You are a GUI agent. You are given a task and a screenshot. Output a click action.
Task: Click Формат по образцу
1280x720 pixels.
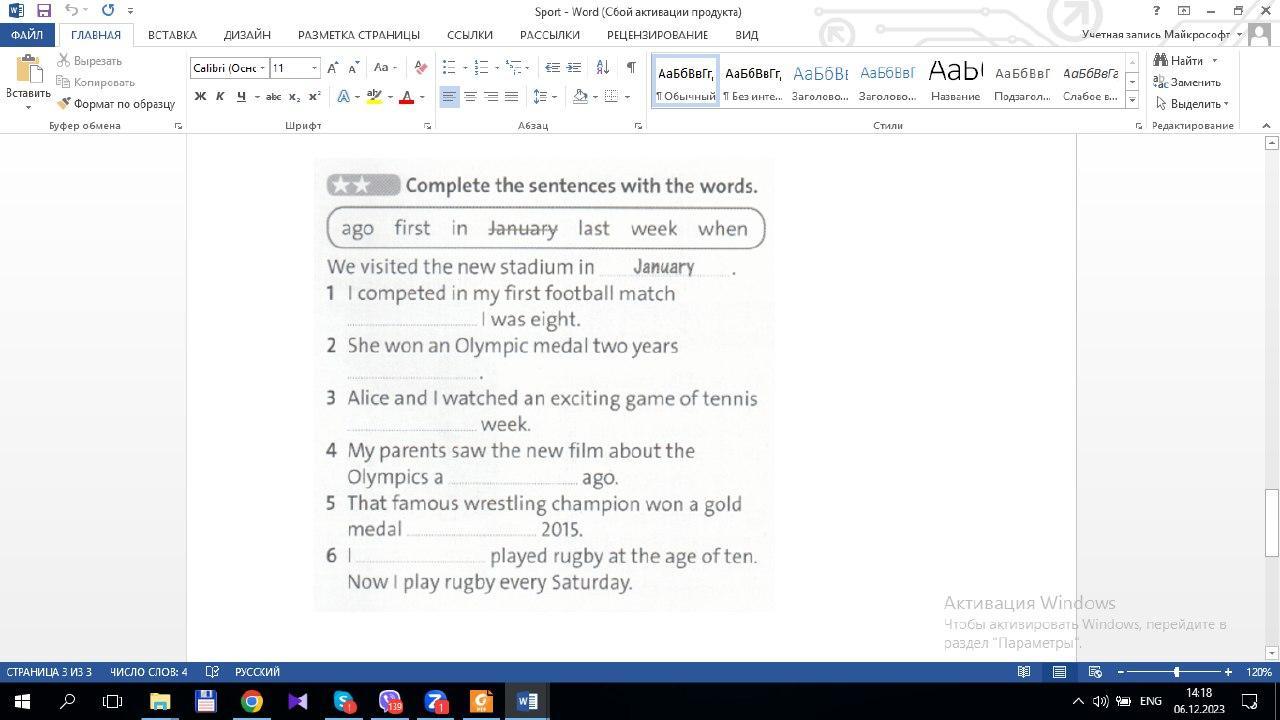click(116, 104)
